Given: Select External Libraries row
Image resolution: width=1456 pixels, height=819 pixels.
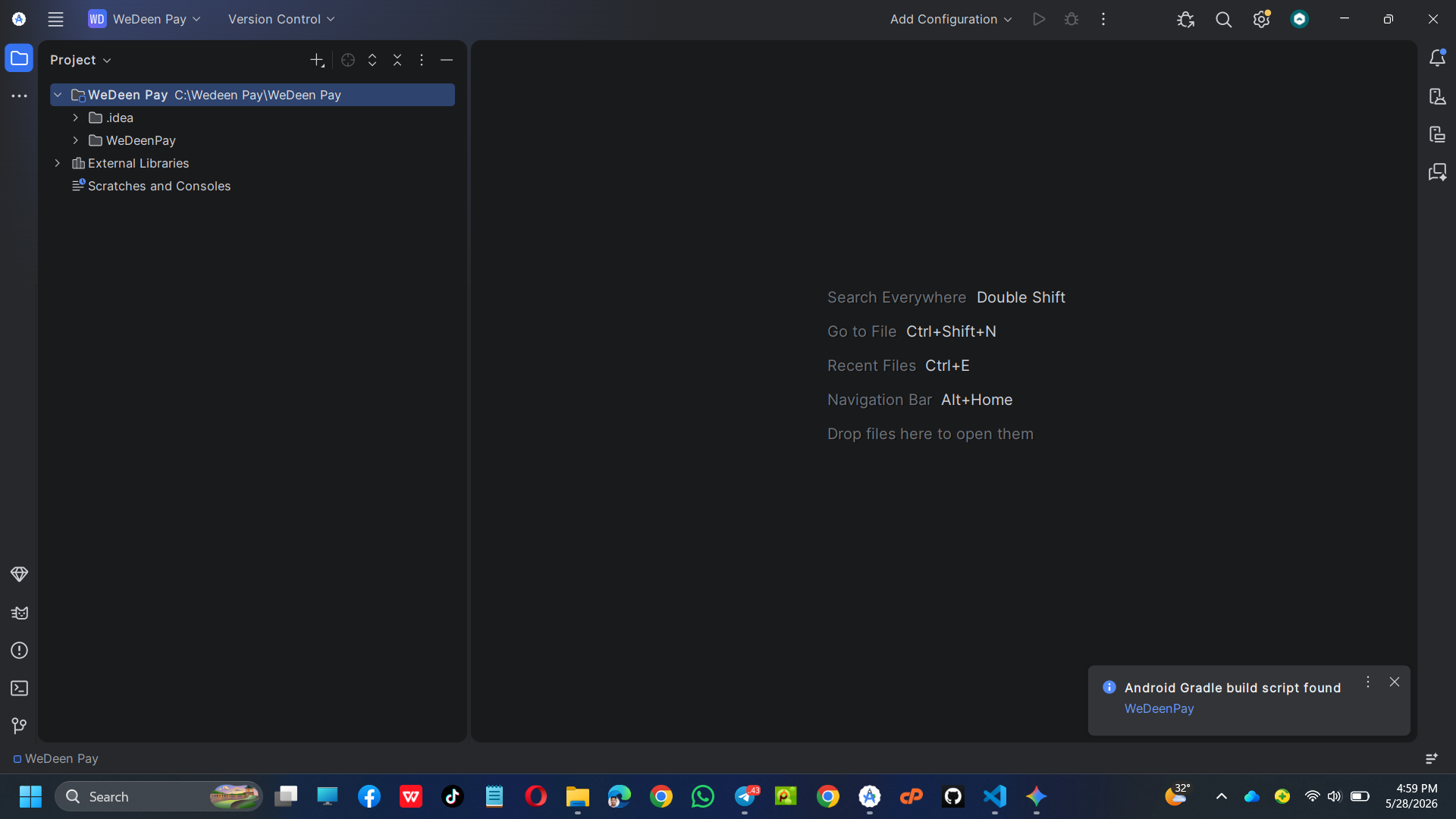Looking at the screenshot, I should pyautogui.click(x=253, y=163).
